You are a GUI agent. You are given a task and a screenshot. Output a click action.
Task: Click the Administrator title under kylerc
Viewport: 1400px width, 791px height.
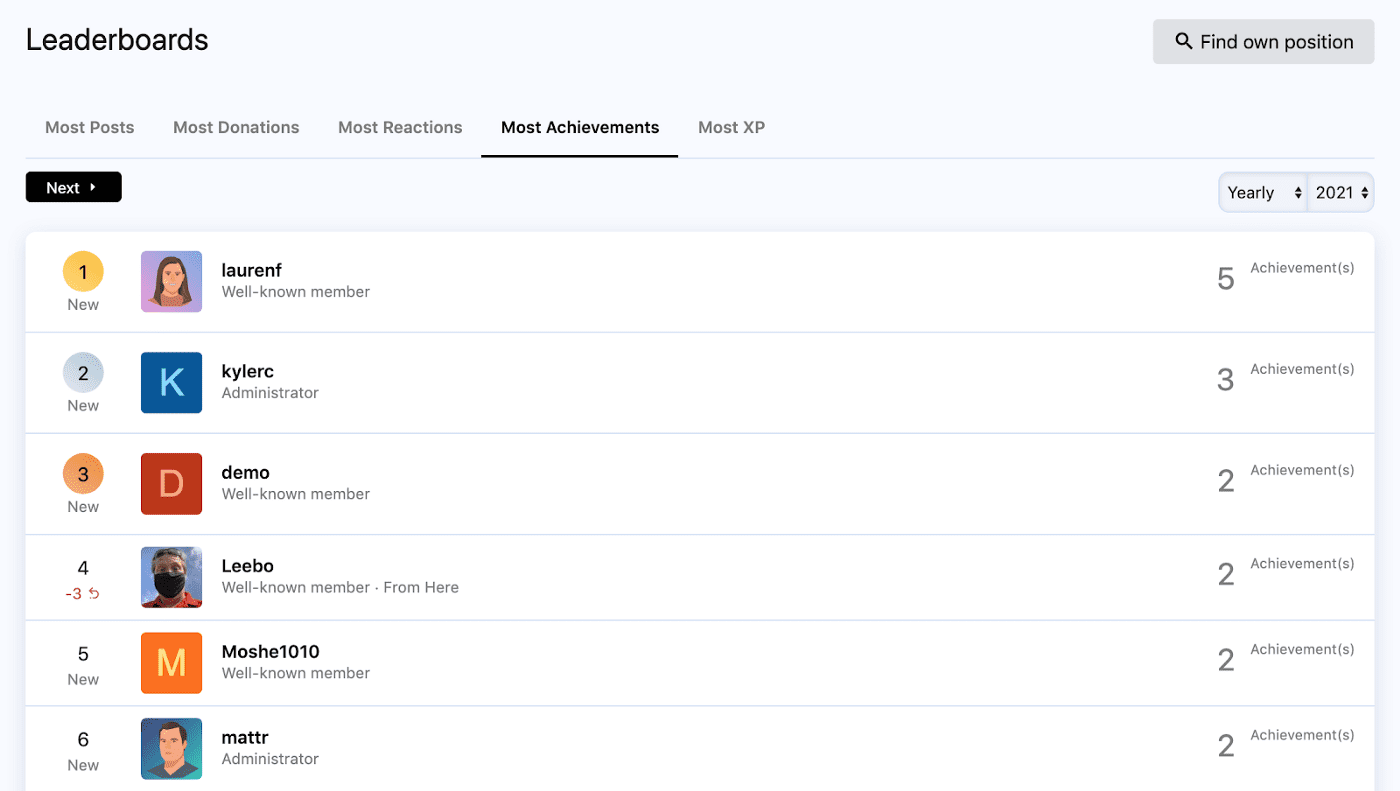(x=270, y=393)
